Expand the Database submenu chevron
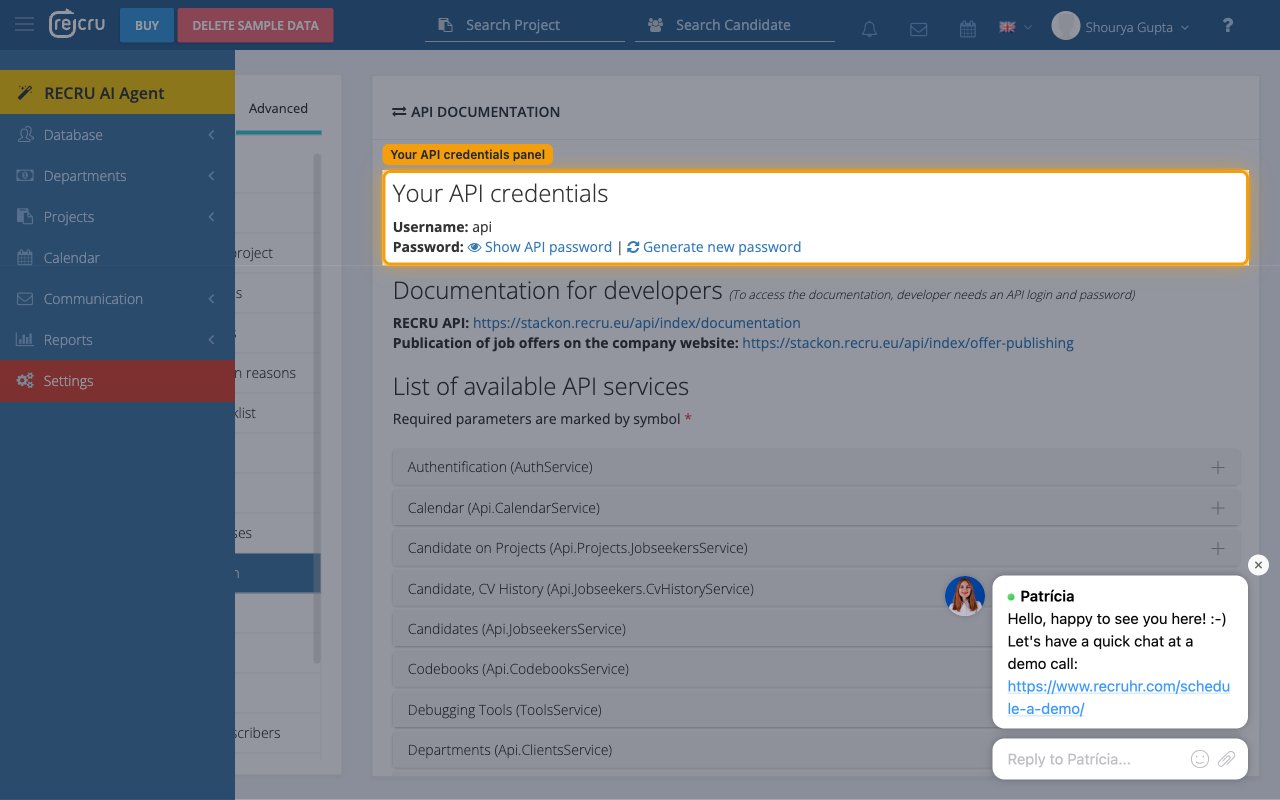This screenshot has height=800, width=1280. [x=211, y=135]
